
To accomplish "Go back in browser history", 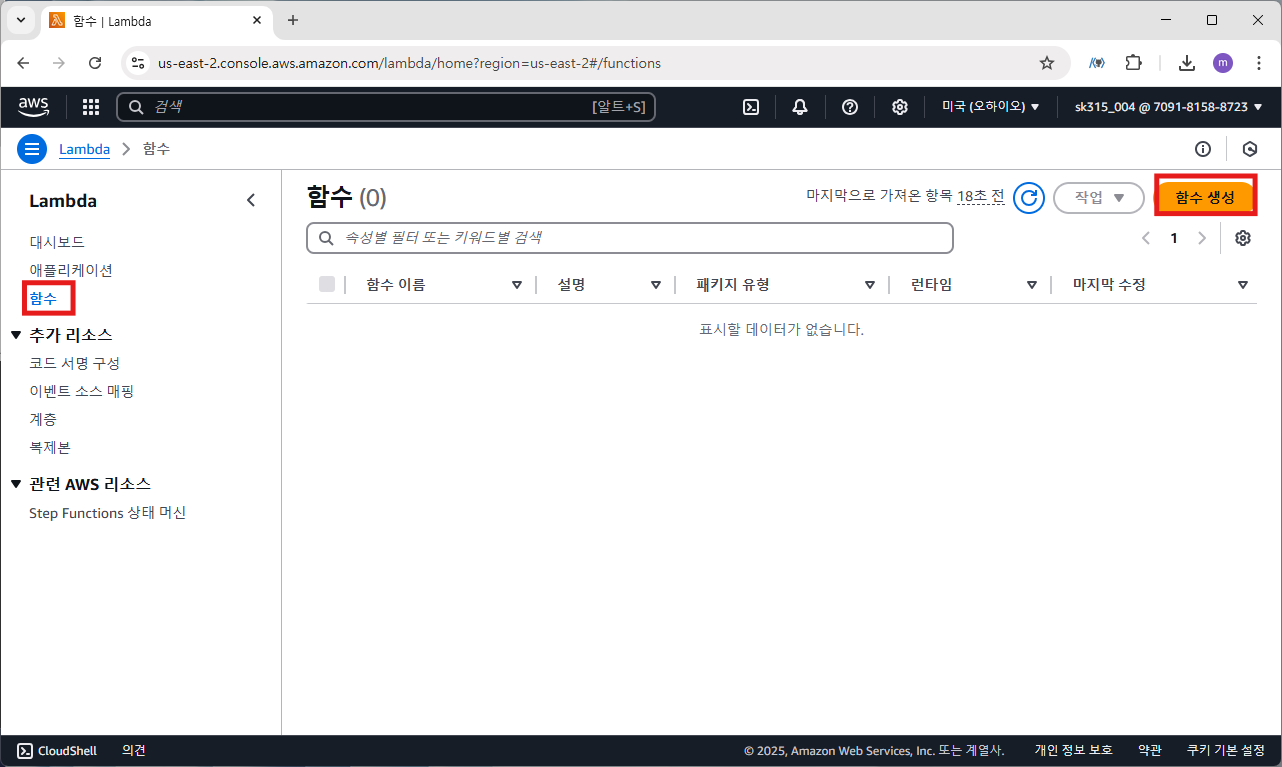I will (x=23, y=63).
